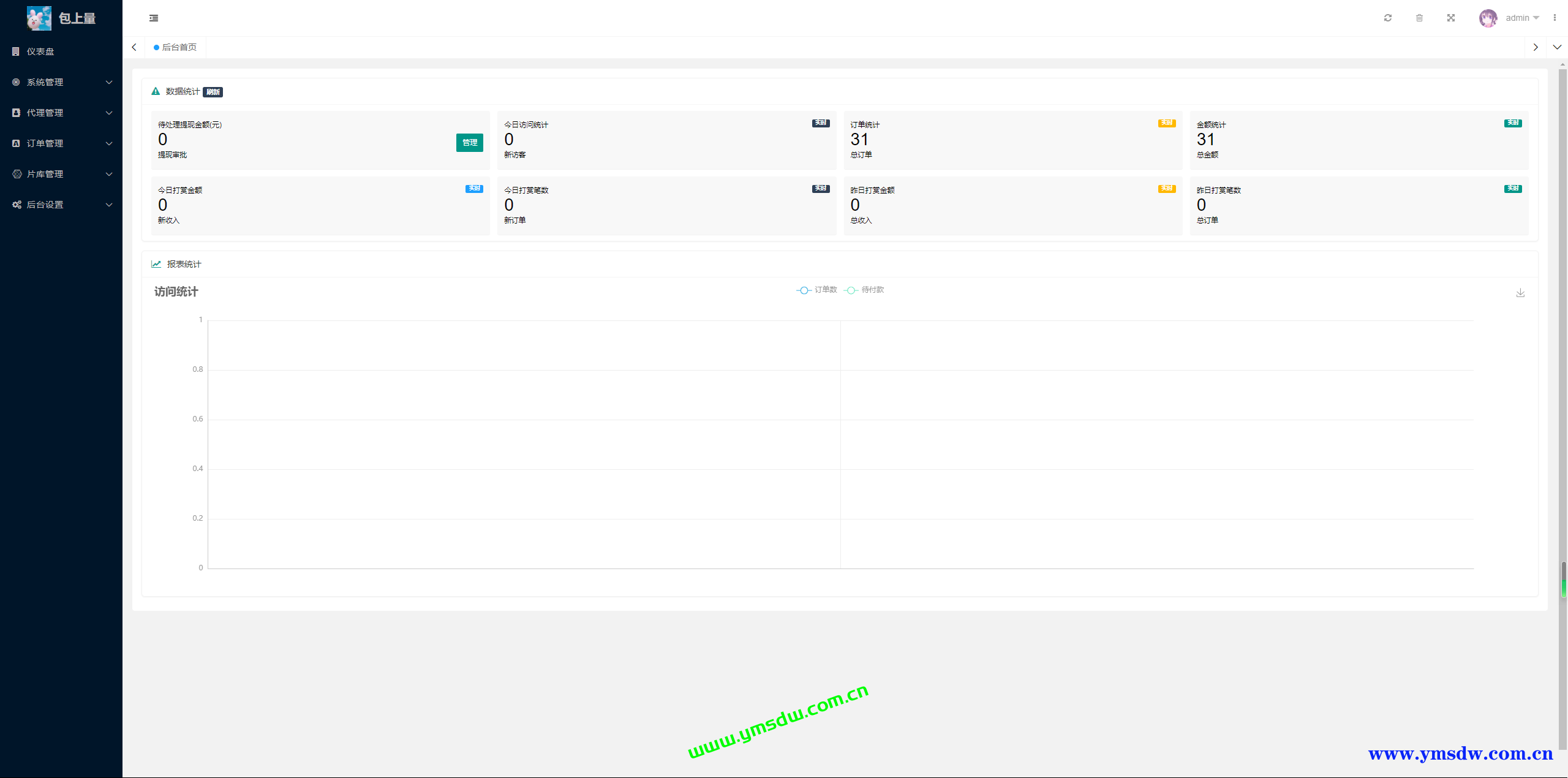Open the 仪表盘 menu item
The width and height of the screenshot is (1568, 778).
40,51
